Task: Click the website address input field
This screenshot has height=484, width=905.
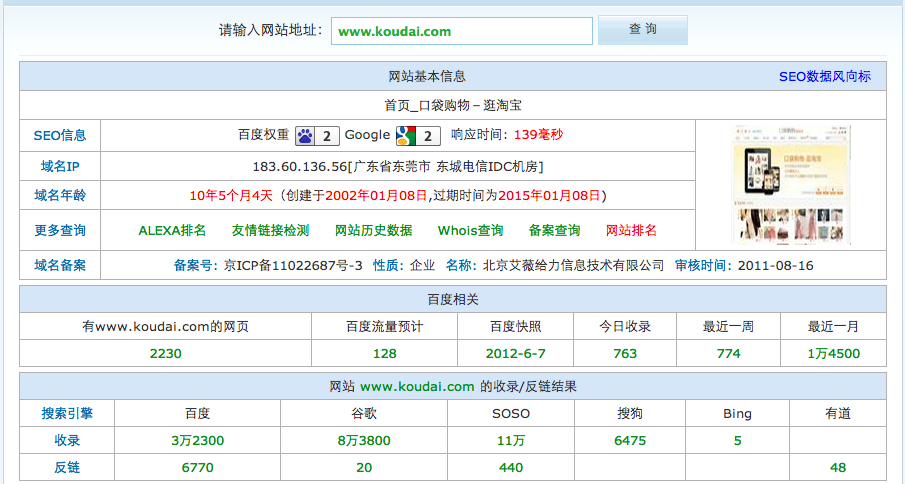Action: pos(462,31)
